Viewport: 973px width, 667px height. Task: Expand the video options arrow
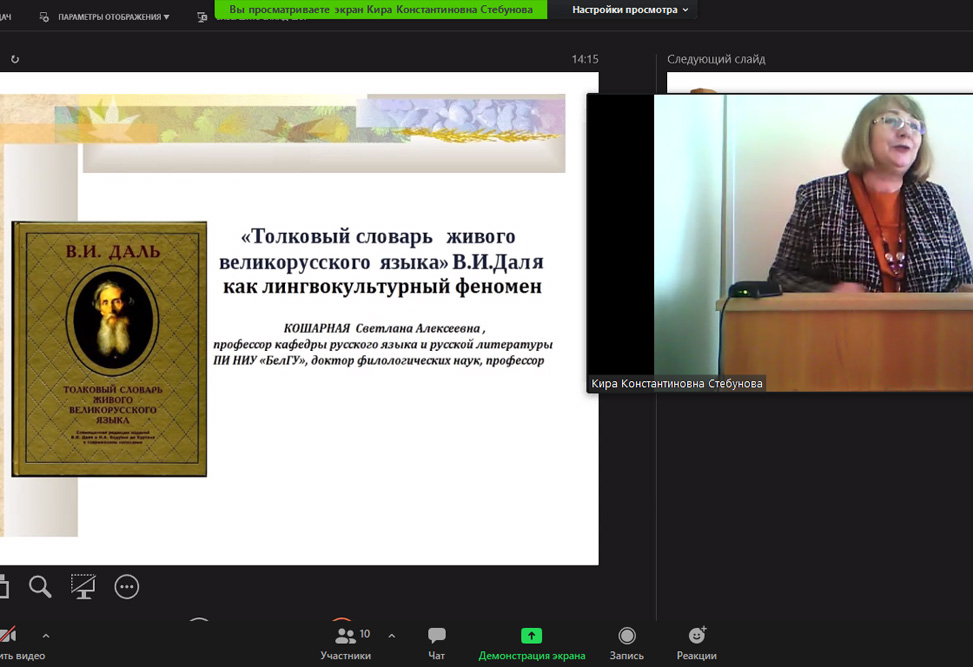pos(46,636)
